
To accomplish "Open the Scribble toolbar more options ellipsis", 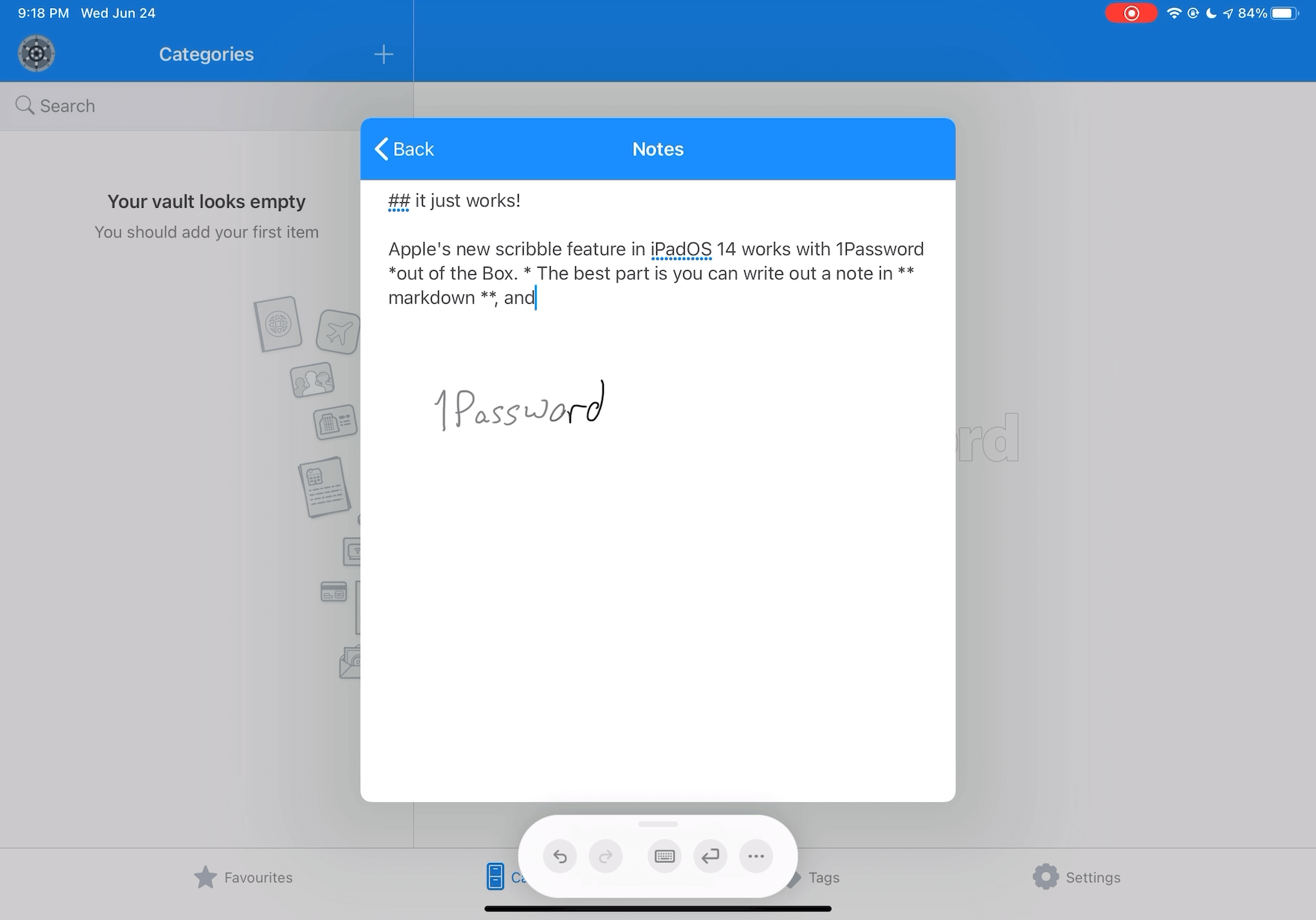I will [x=756, y=856].
